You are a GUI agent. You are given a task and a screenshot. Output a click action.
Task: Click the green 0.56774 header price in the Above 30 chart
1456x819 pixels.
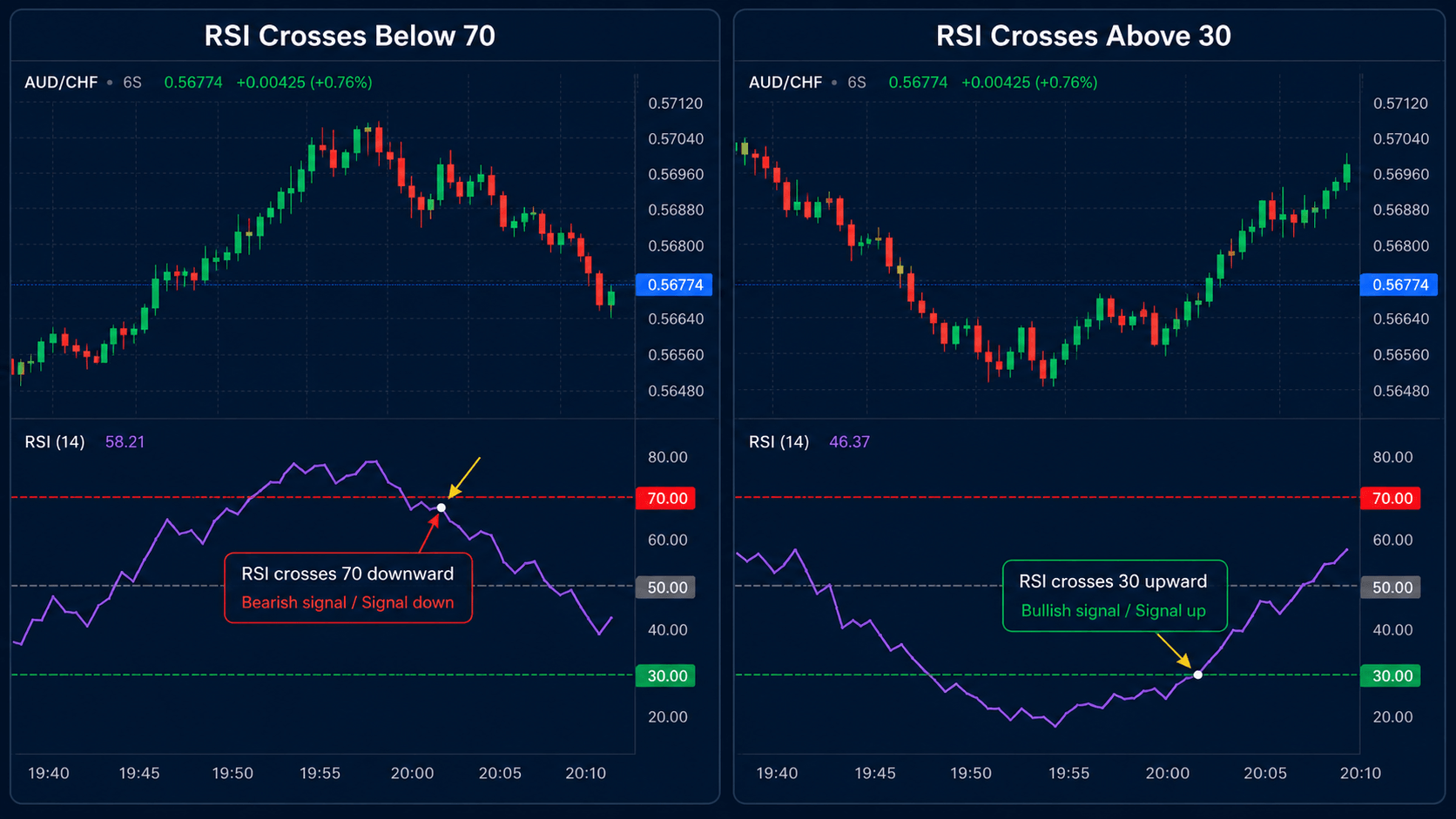[918, 83]
